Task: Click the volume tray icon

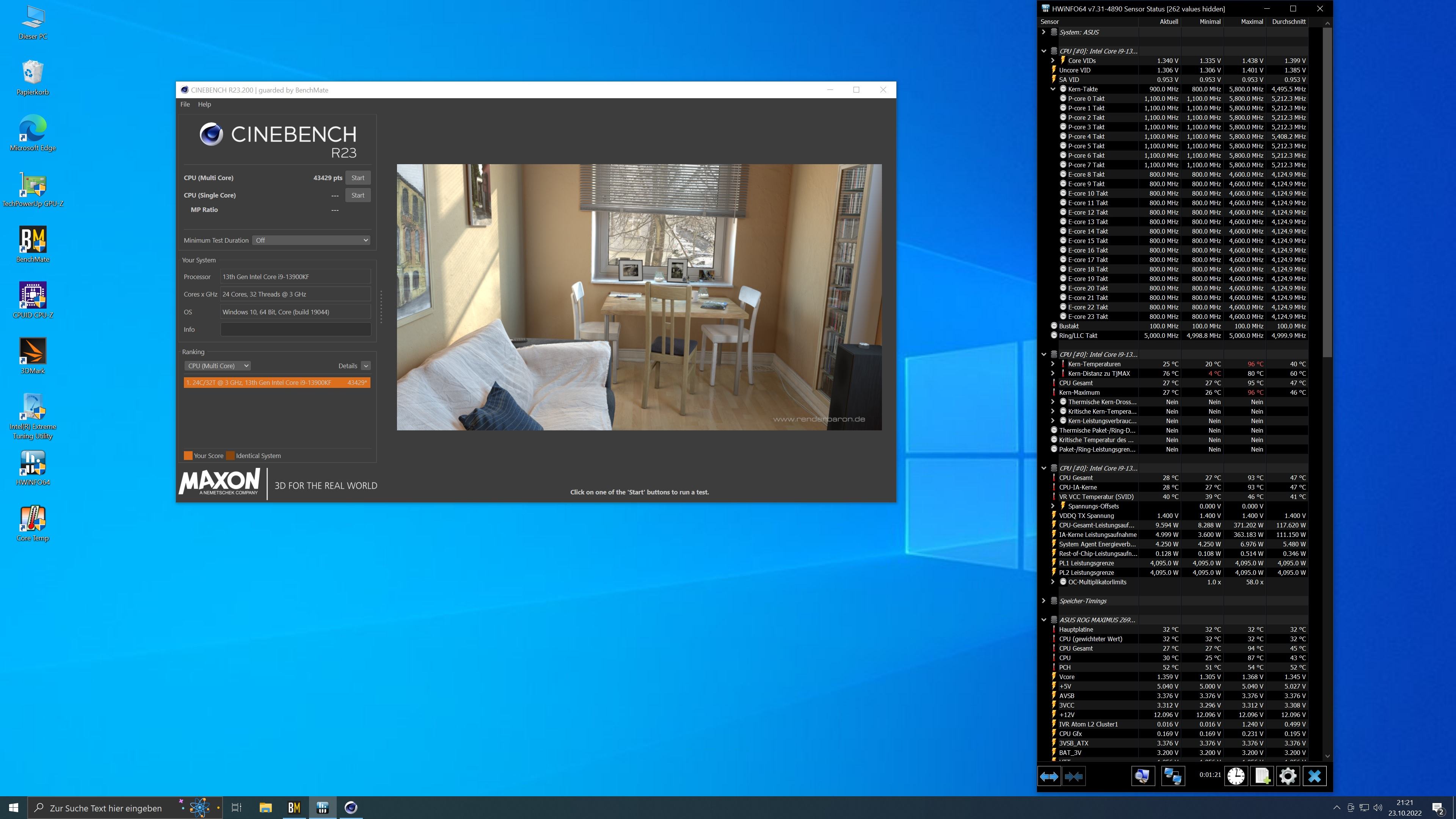Action: click(x=1378, y=808)
